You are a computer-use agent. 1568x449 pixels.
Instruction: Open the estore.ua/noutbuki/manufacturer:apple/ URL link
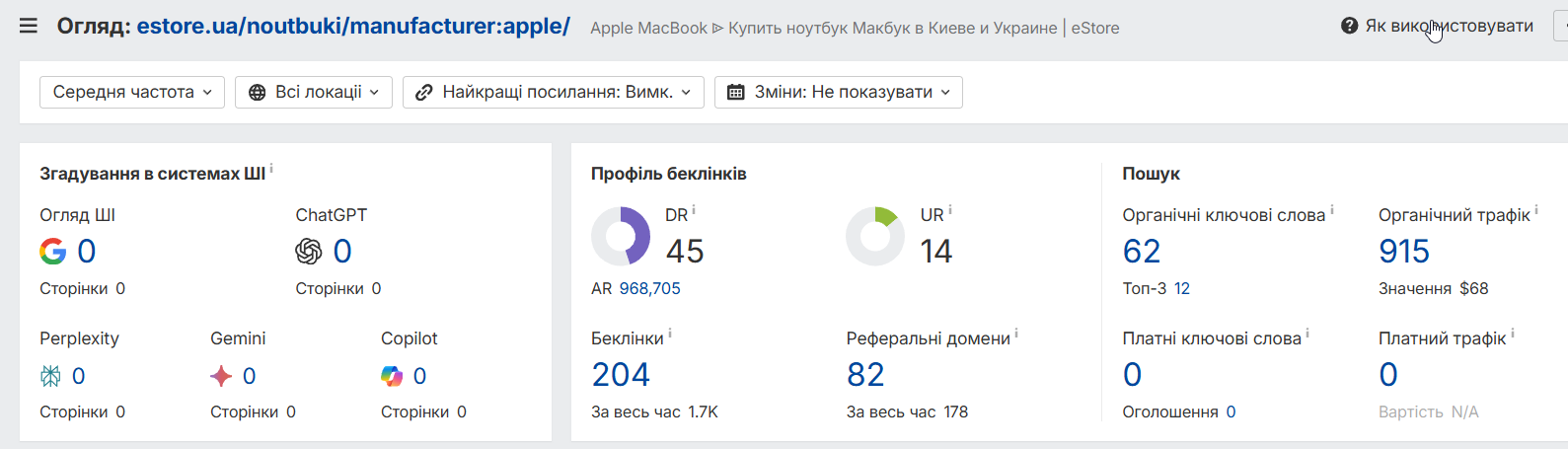[353, 26]
